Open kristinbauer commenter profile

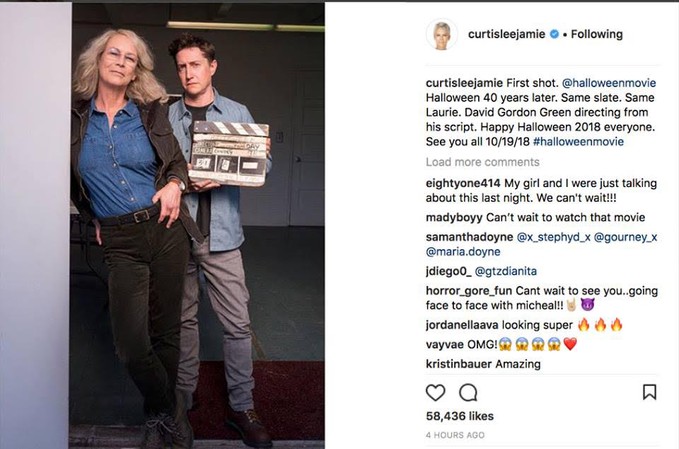tap(459, 364)
